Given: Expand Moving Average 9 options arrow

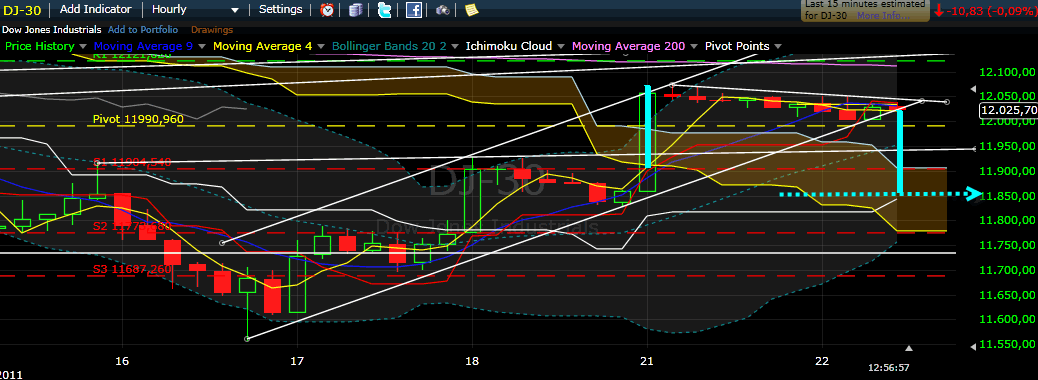Looking at the screenshot, I should click(x=202, y=46).
